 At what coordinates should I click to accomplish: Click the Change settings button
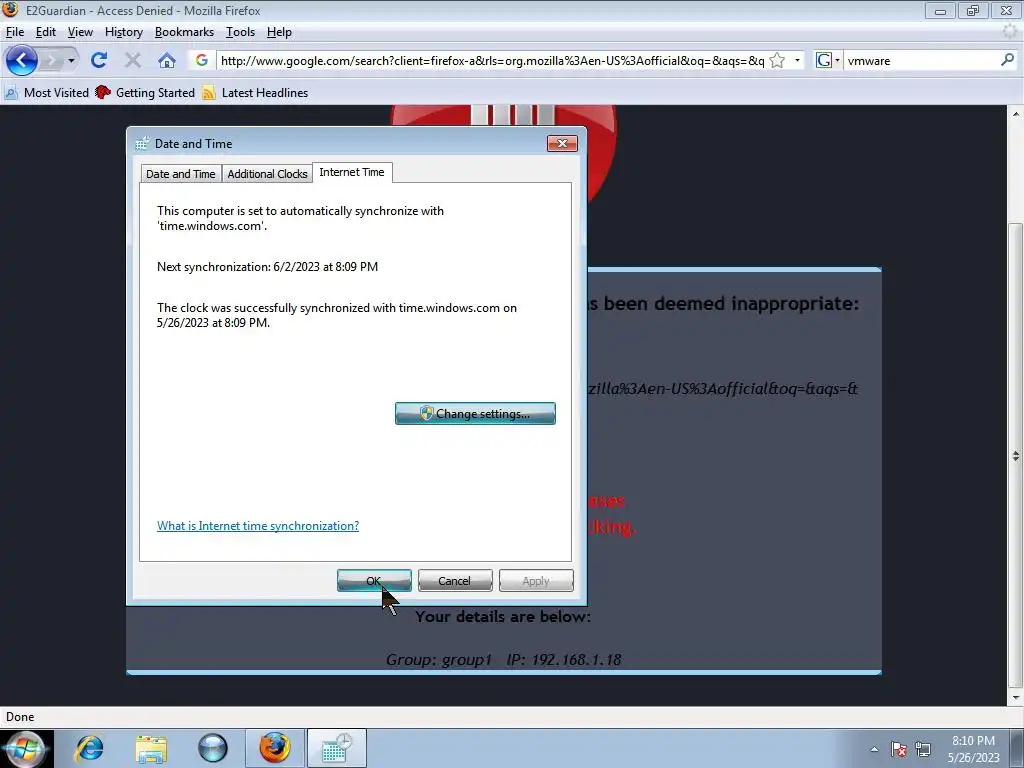[475, 413]
